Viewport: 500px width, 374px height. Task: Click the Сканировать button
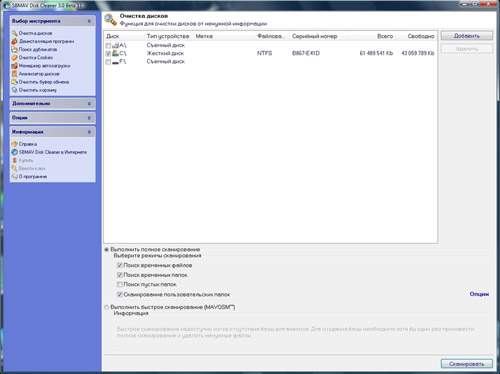point(467,364)
